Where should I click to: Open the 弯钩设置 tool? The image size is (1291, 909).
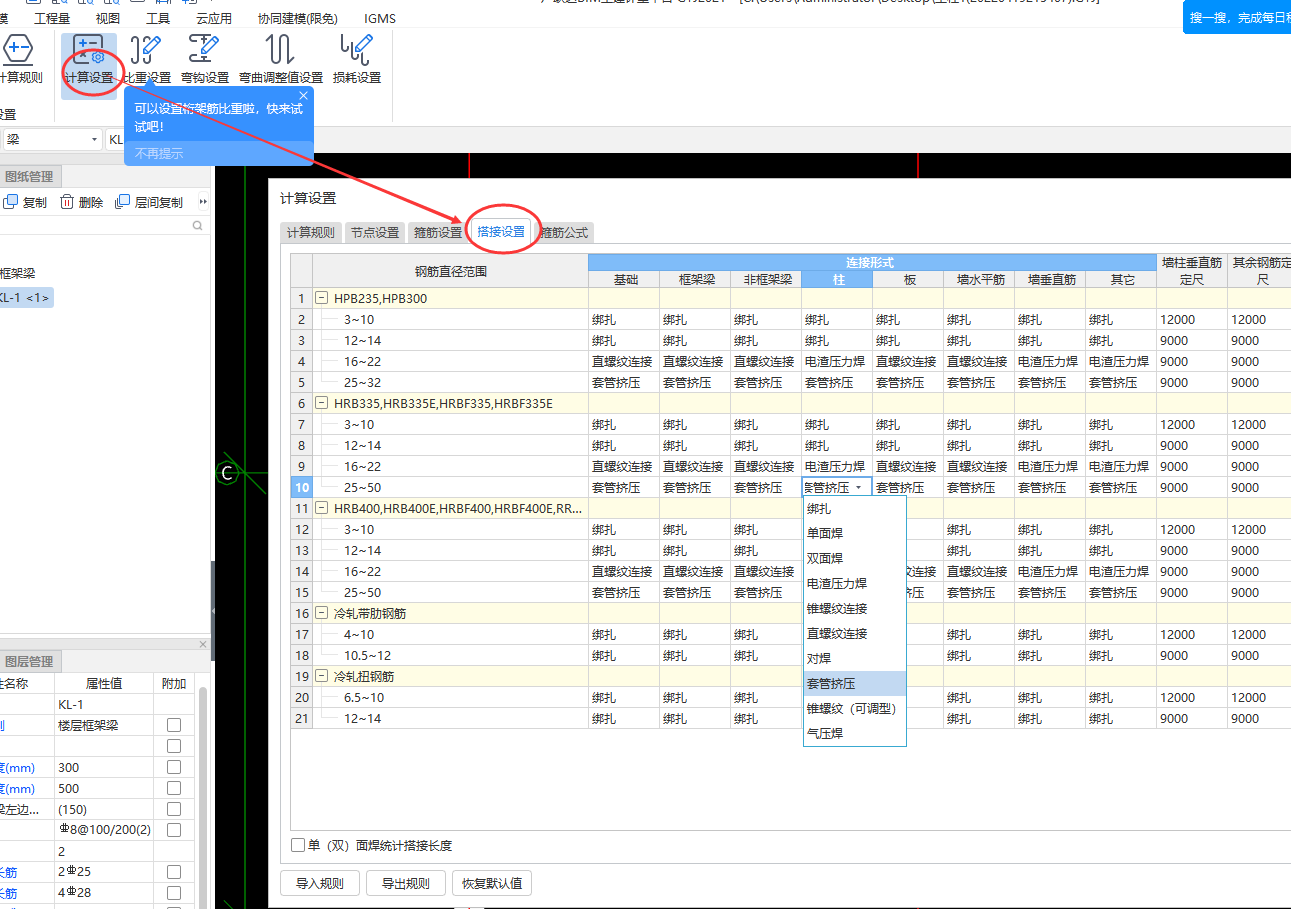coord(205,61)
